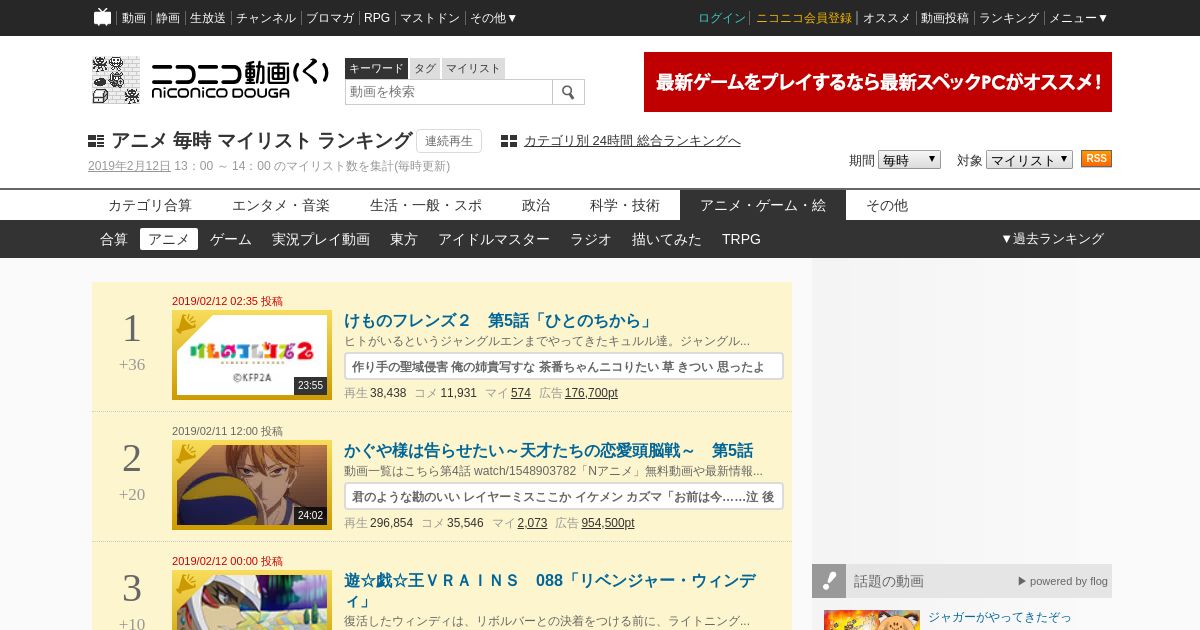1200x630 pixels.
Task: Click the ログイン link
Action: [722, 18]
